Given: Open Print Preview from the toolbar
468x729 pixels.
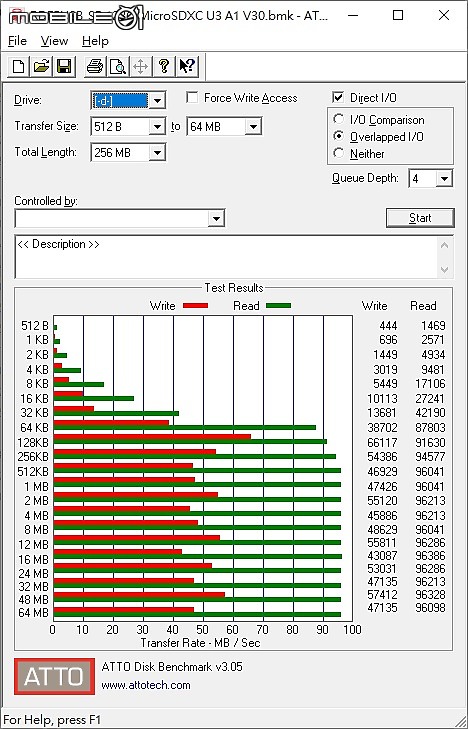Looking at the screenshot, I should coord(118,66).
